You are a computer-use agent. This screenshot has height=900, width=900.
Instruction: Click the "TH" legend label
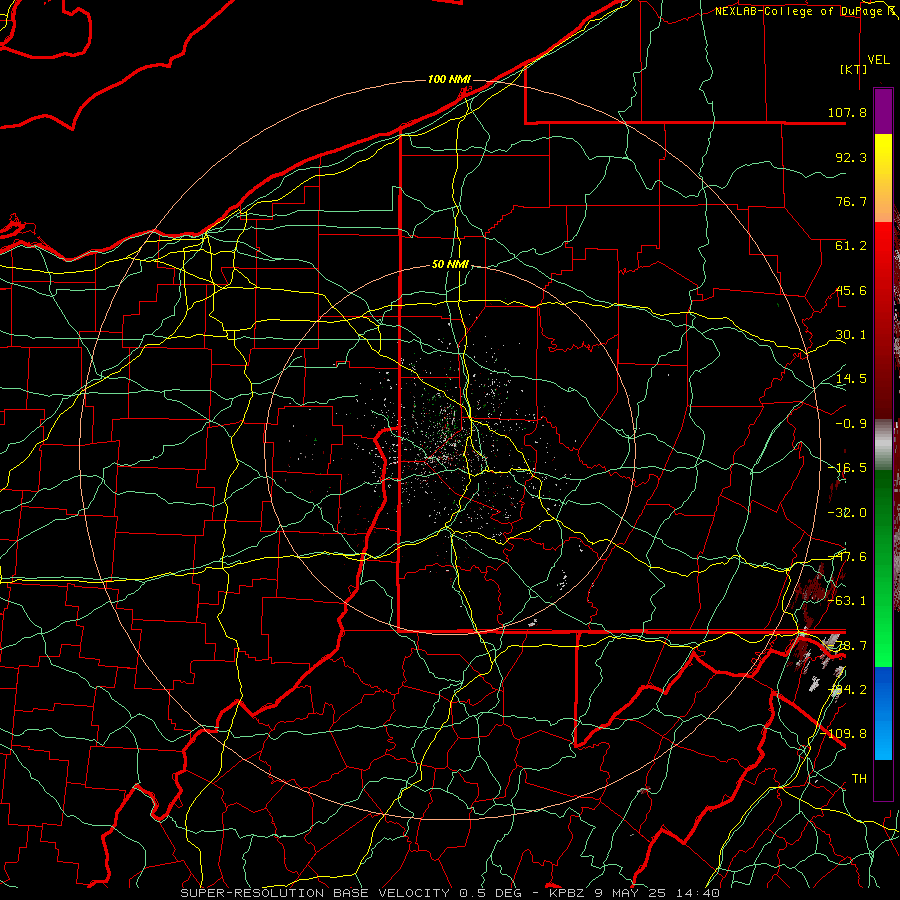click(x=859, y=779)
